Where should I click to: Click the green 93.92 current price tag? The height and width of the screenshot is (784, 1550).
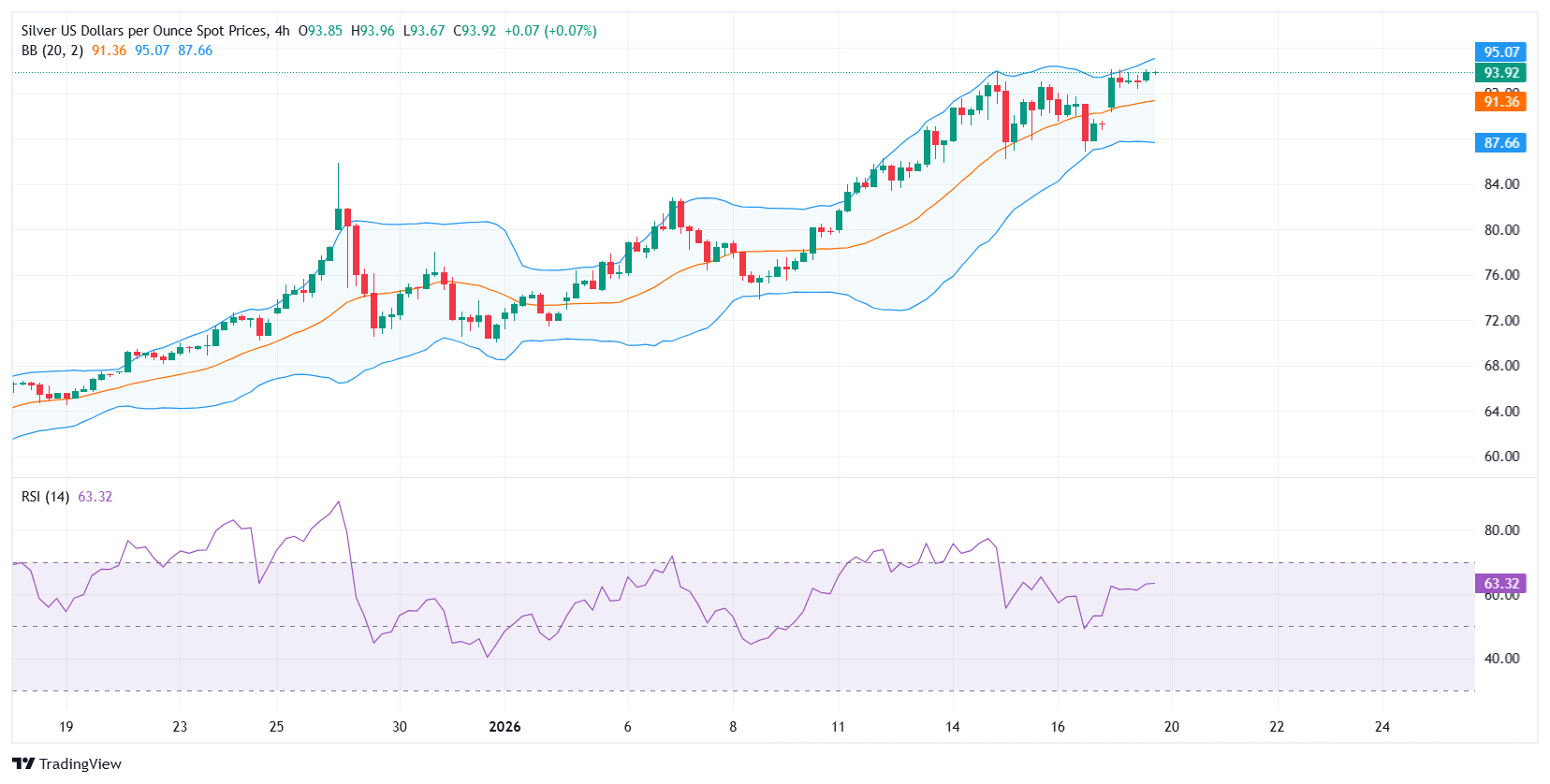point(1500,73)
